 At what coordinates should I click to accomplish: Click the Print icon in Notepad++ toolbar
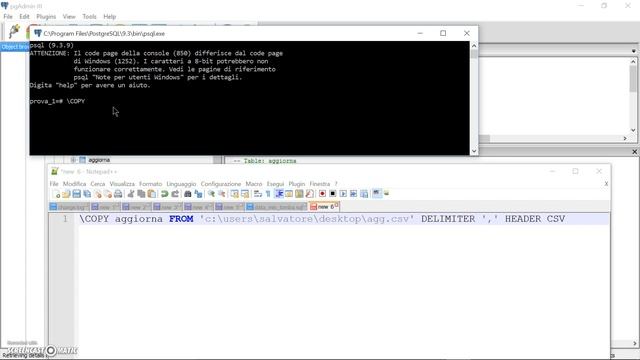tap(118, 194)
